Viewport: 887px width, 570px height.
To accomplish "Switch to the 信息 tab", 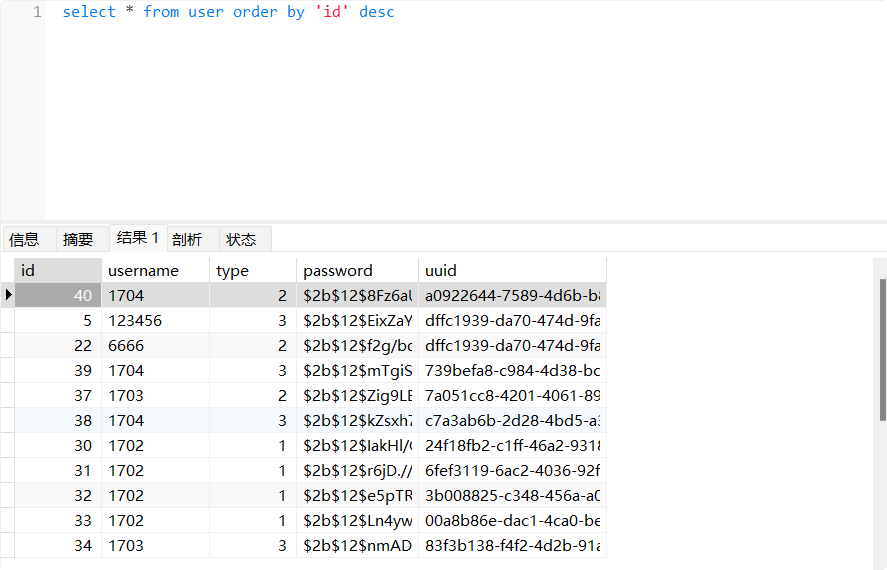I will (24, 240).
